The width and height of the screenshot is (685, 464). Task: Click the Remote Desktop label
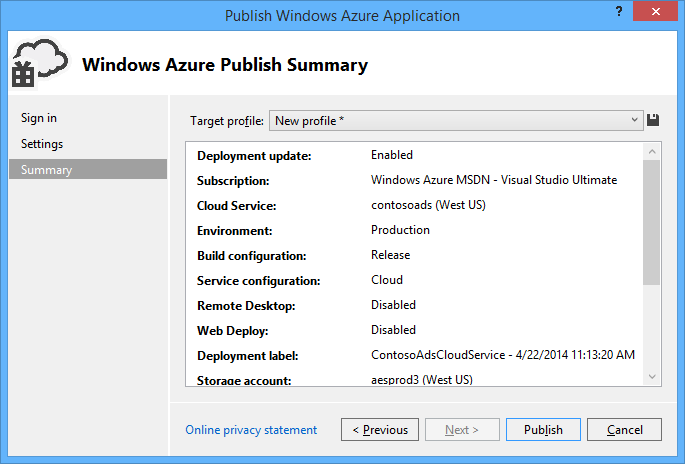246,306
